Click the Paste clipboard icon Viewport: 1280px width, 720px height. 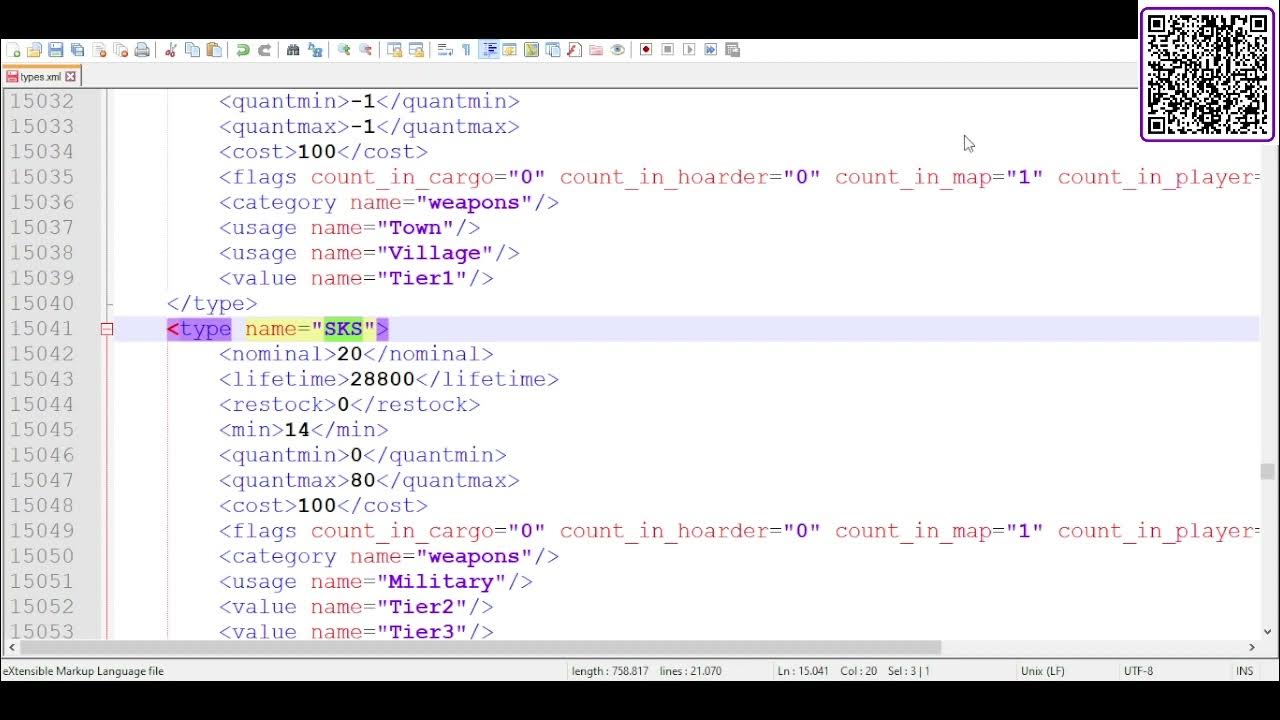[214, 50]
